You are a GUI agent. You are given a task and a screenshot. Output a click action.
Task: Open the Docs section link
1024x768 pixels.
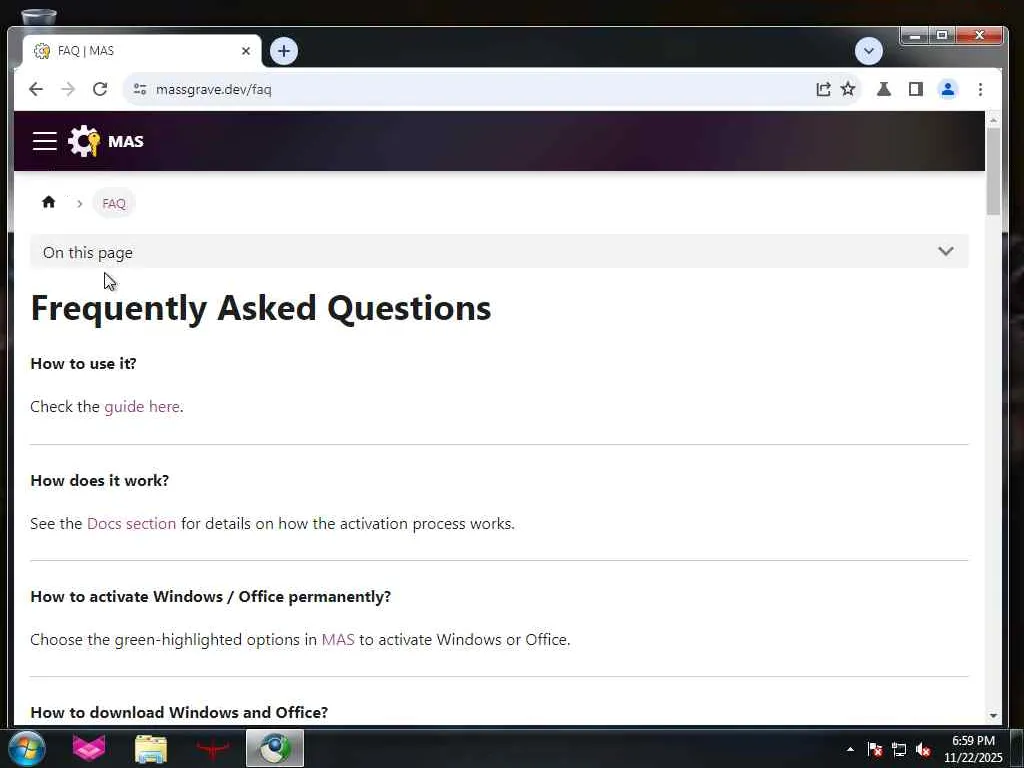pyautogui.click(x=131, y=523)
